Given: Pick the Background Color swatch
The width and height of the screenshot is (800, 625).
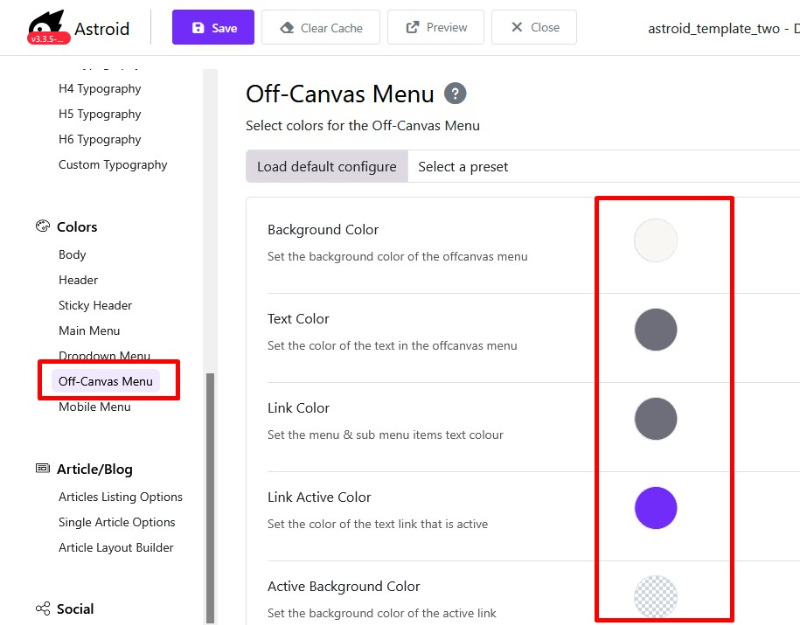Looking at the screenshot, I should pos(656,241).
